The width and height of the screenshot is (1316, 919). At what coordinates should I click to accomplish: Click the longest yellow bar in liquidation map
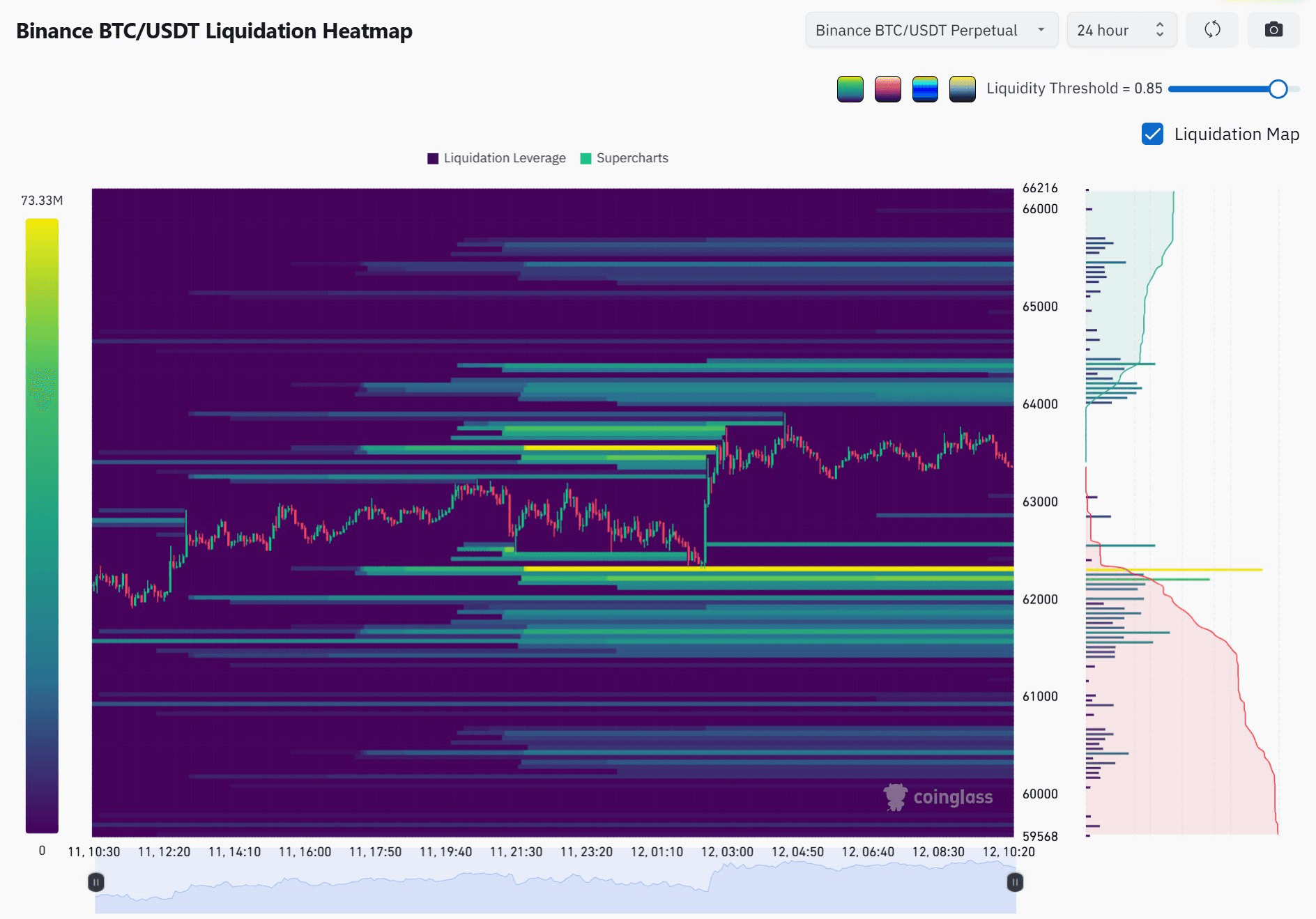1175,570
